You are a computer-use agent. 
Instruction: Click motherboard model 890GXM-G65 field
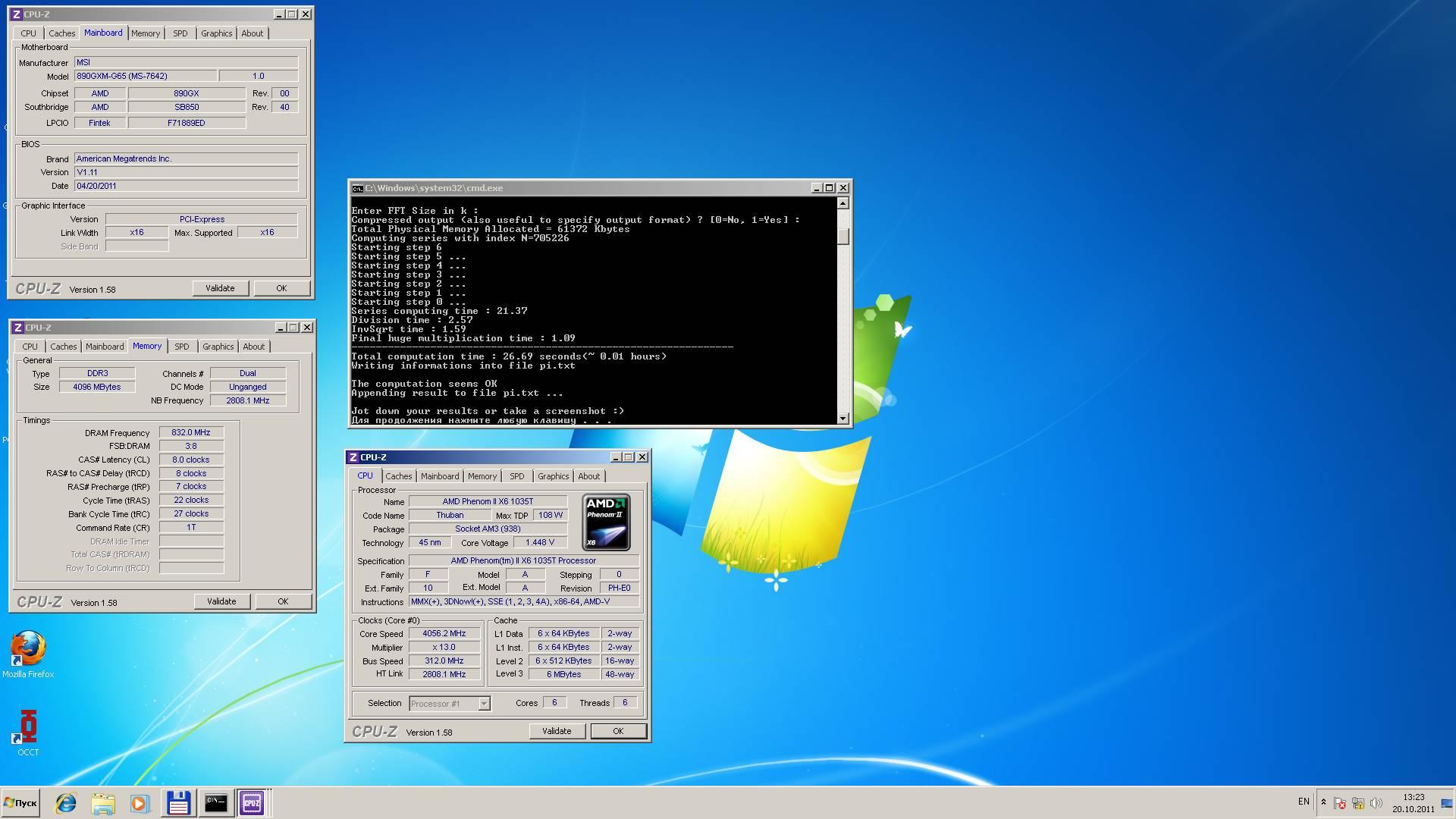145,76
